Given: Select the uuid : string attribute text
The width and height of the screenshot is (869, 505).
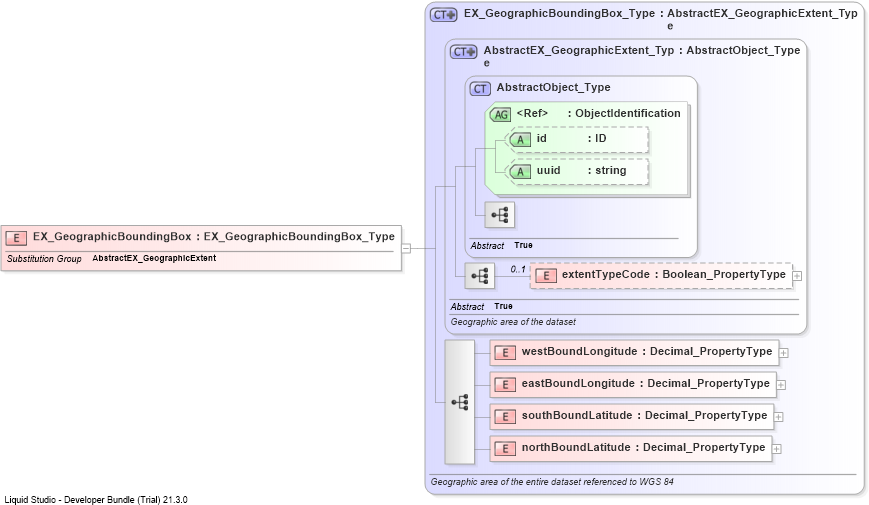Looking at the screenshot, I should click(x=581, y=171).
